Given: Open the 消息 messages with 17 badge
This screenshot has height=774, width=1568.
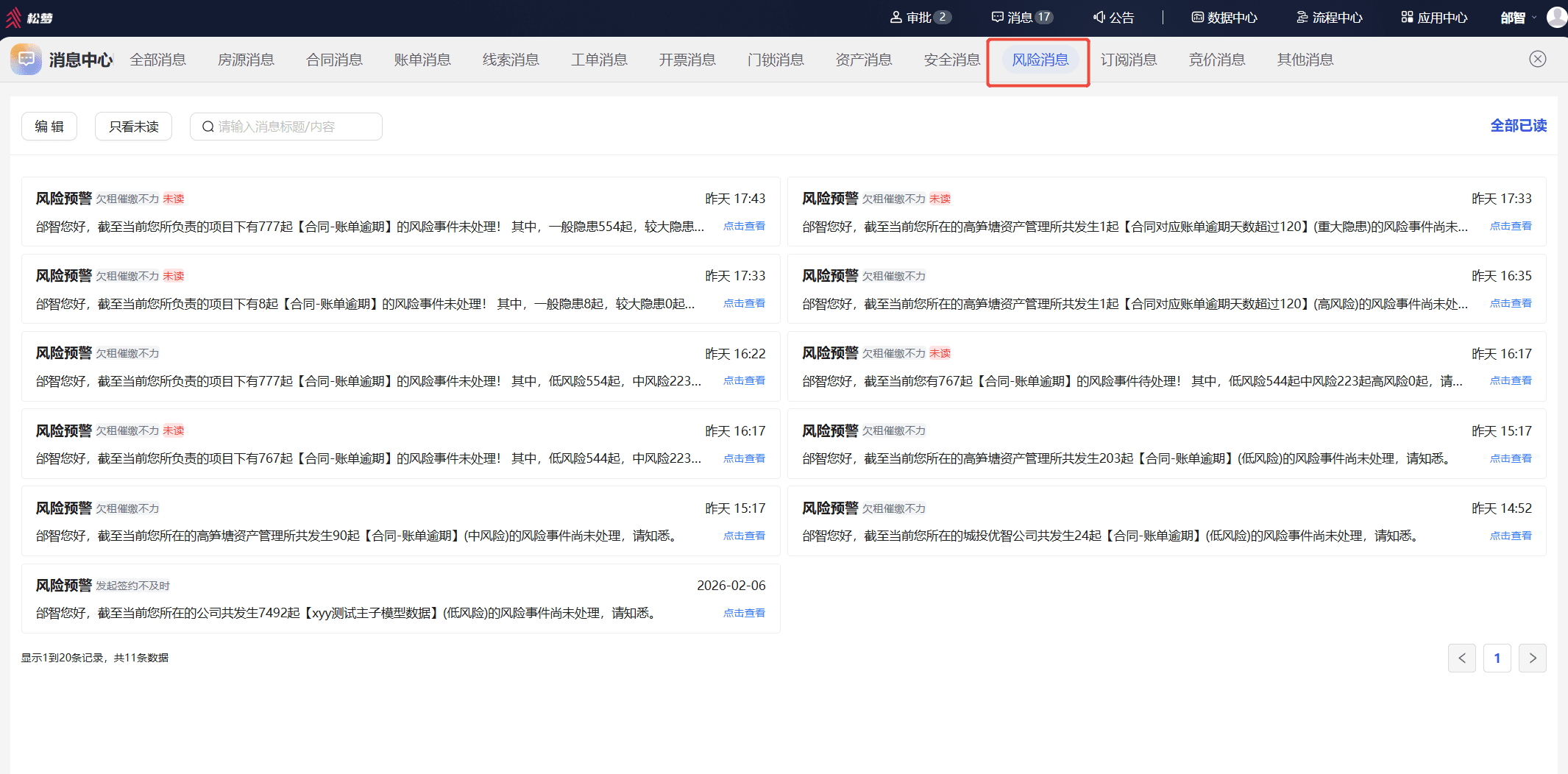Looking at the screenshot, I should (1022, 17).
